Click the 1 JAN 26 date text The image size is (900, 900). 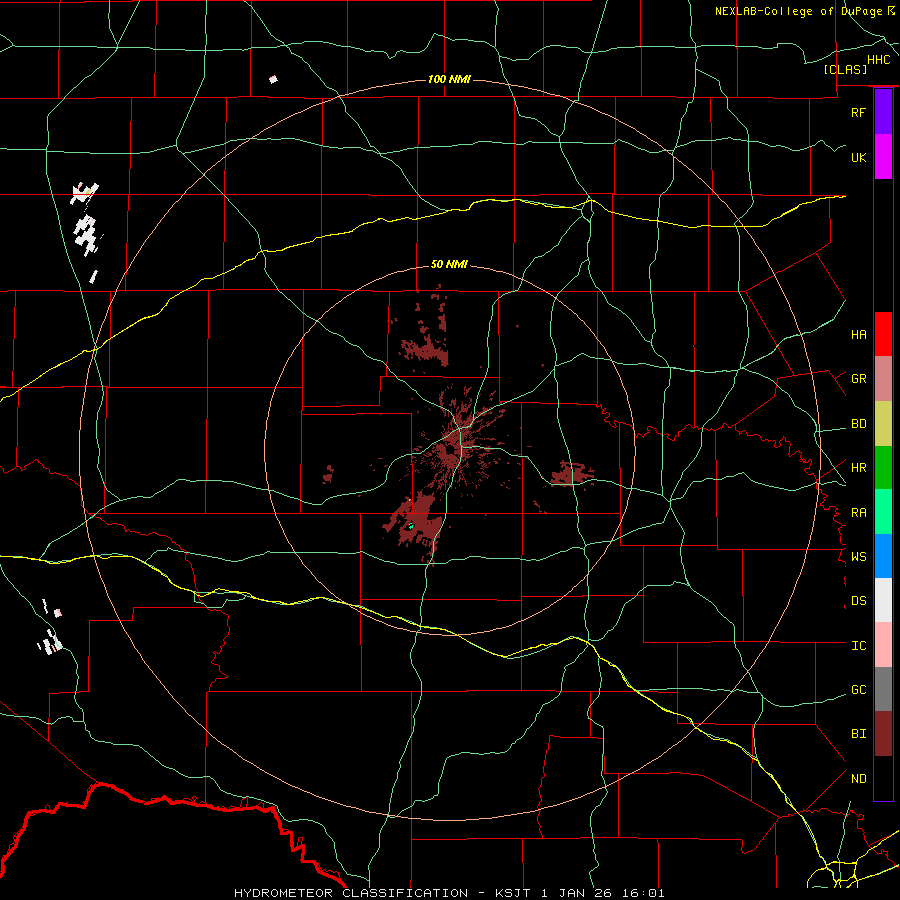click(576, 893)
